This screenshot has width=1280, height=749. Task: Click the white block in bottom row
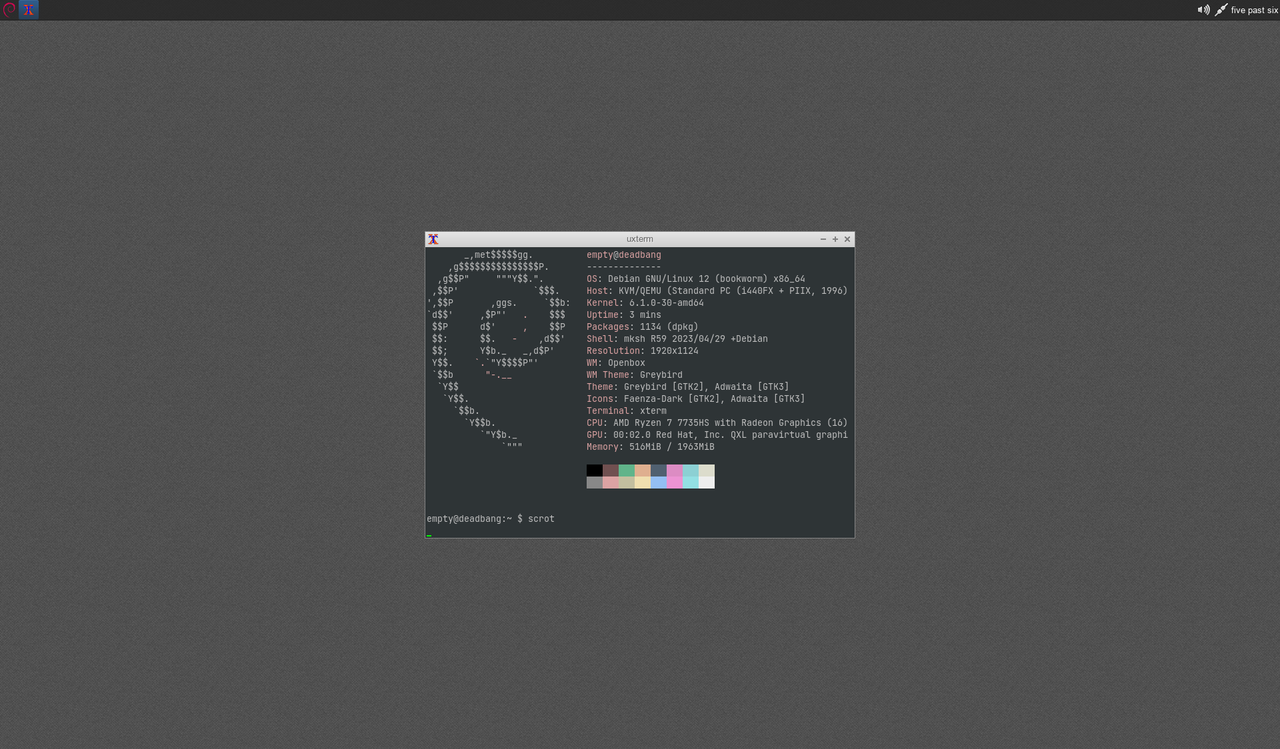[707, 482]
